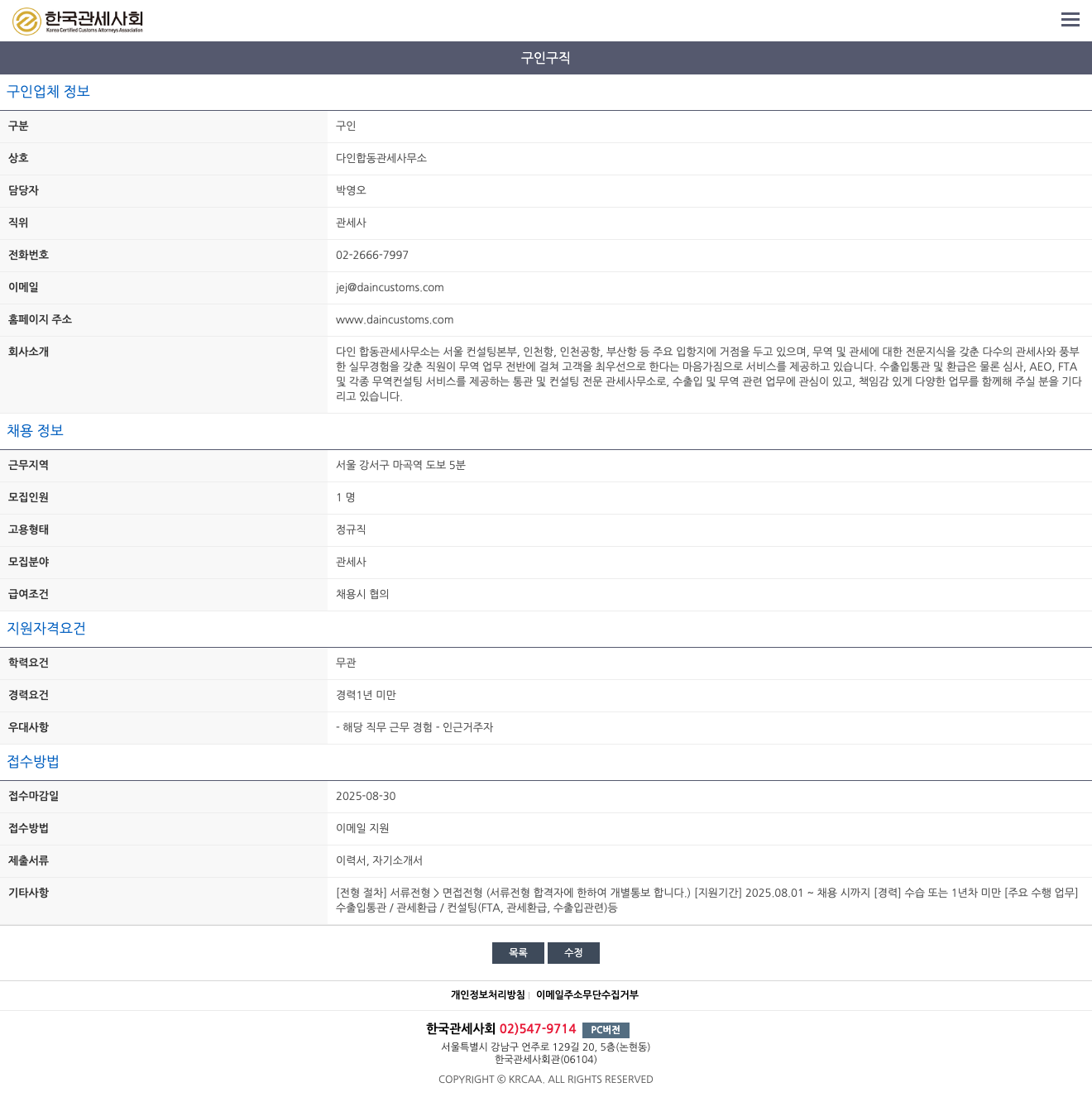Open 개인정보처리방침 link
The image size is (1092, 1097).
[487, 995]
